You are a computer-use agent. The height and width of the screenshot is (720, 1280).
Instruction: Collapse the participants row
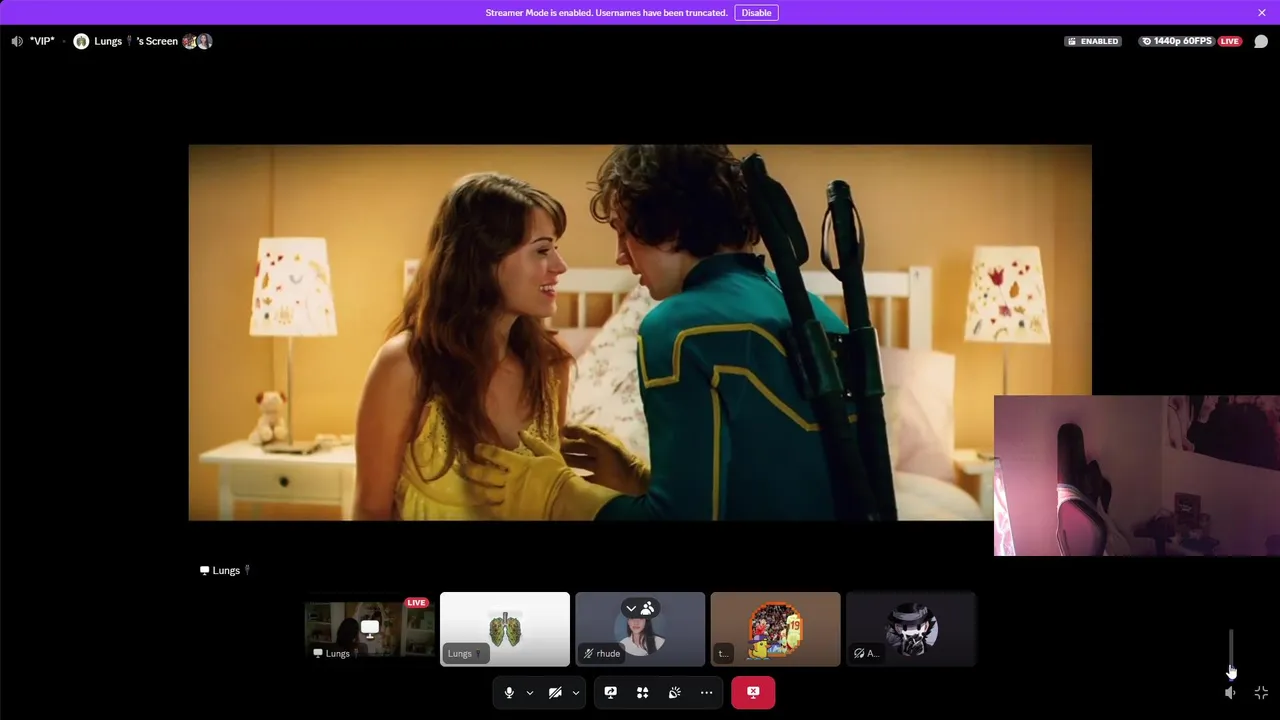point(630,608)
